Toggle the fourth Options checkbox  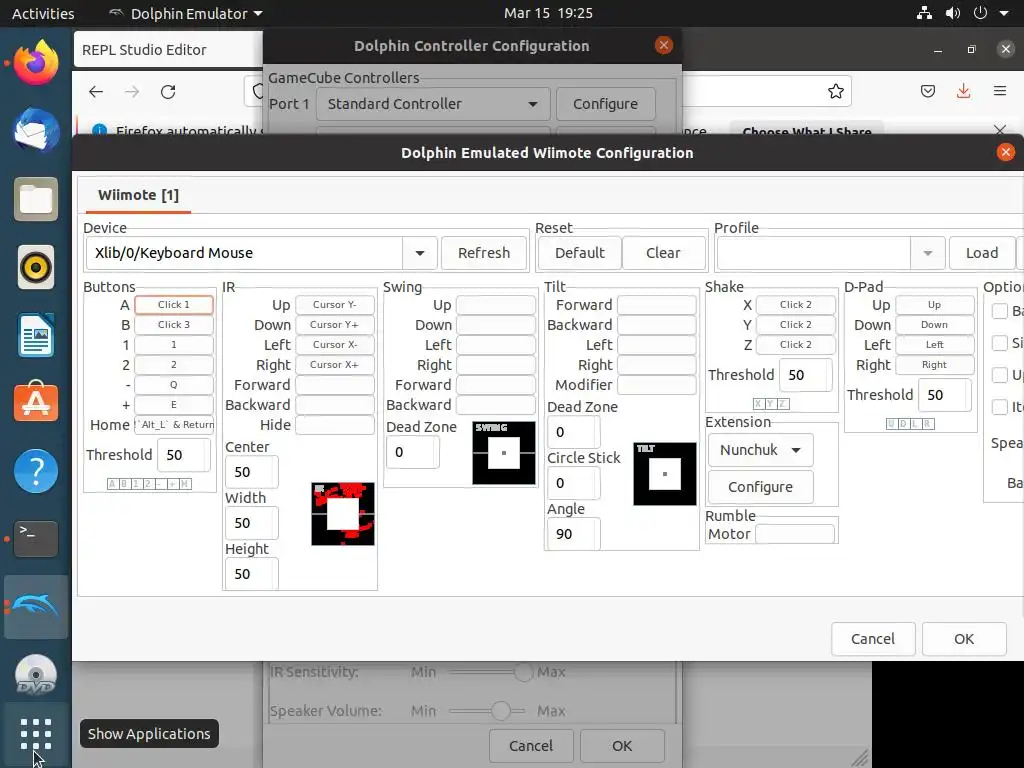click(999, 407)
